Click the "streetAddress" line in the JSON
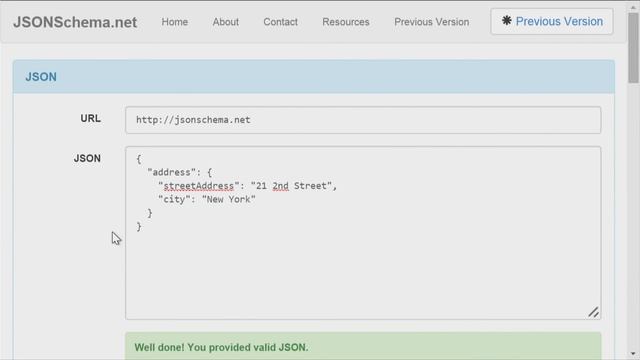 (x=247, y=186)
